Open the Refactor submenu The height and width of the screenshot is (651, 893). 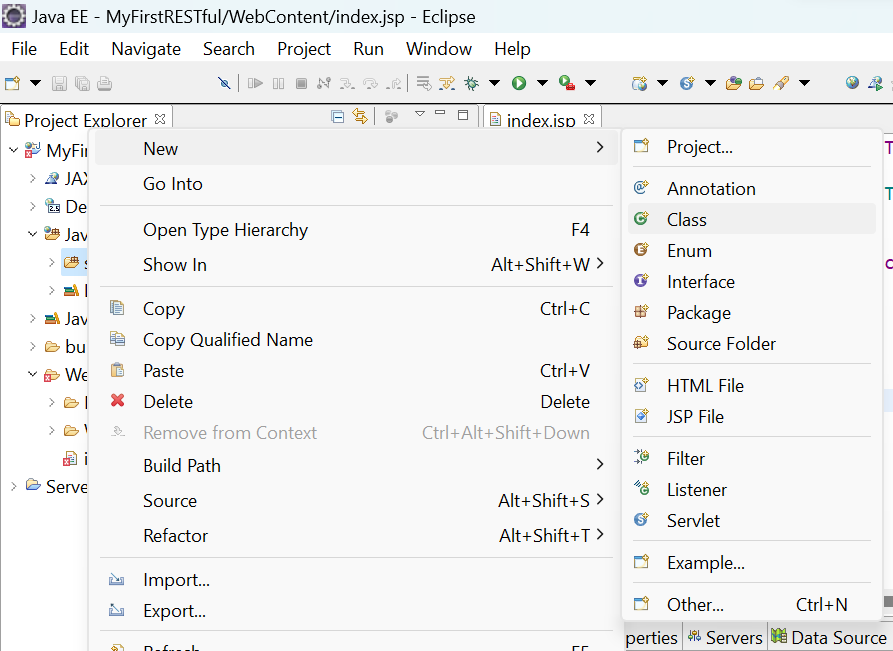356,535
